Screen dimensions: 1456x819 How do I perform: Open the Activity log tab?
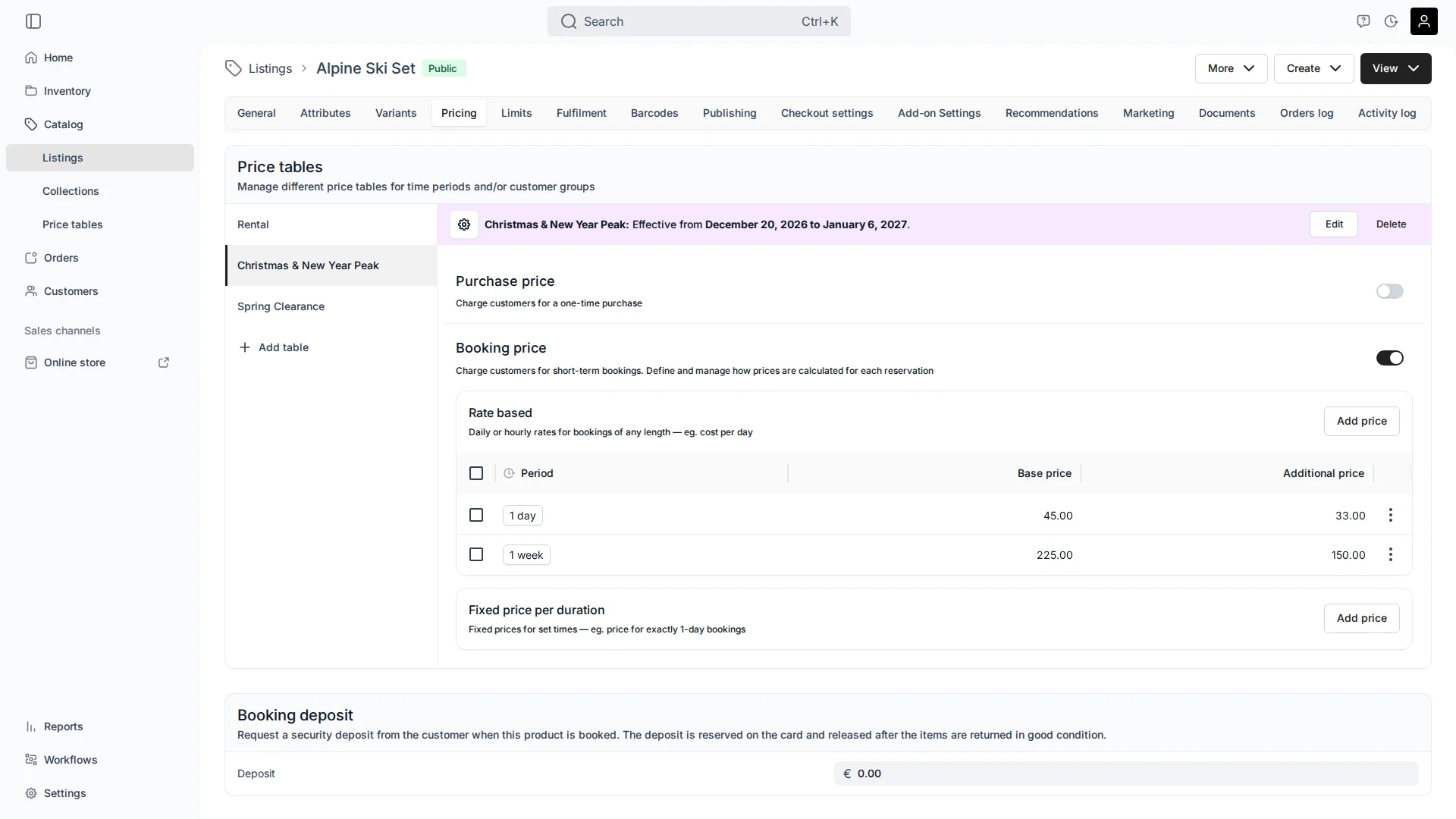click(1387, 113)
